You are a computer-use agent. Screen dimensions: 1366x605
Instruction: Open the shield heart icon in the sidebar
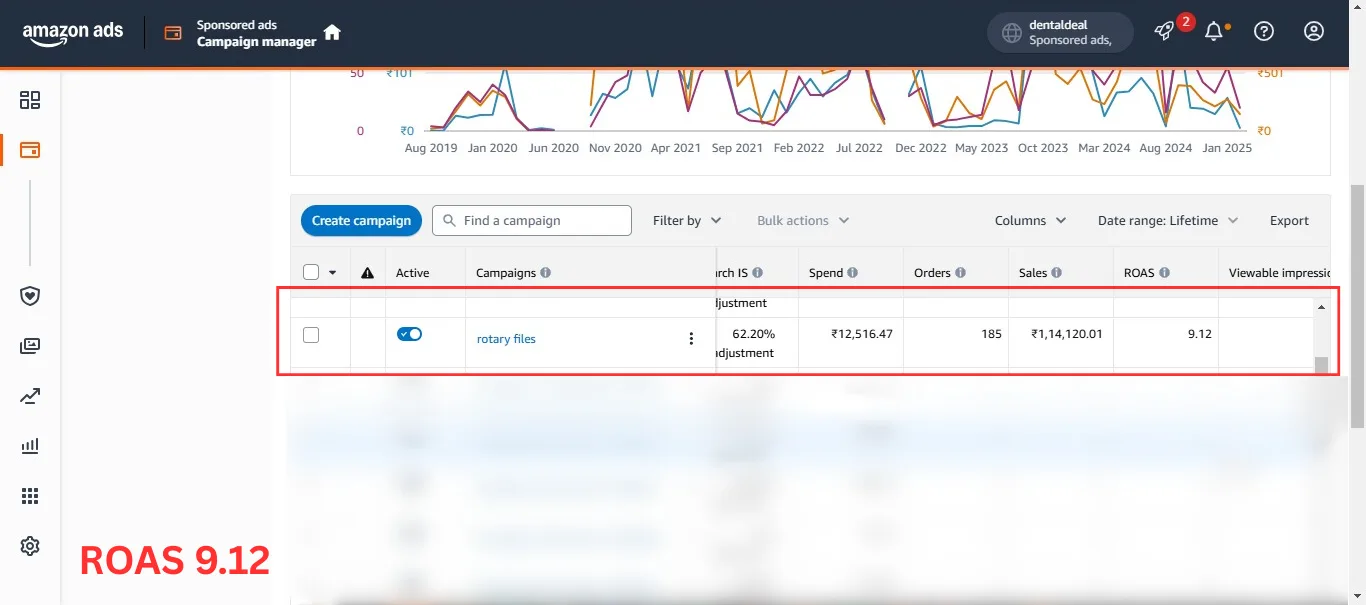(30, 296)
